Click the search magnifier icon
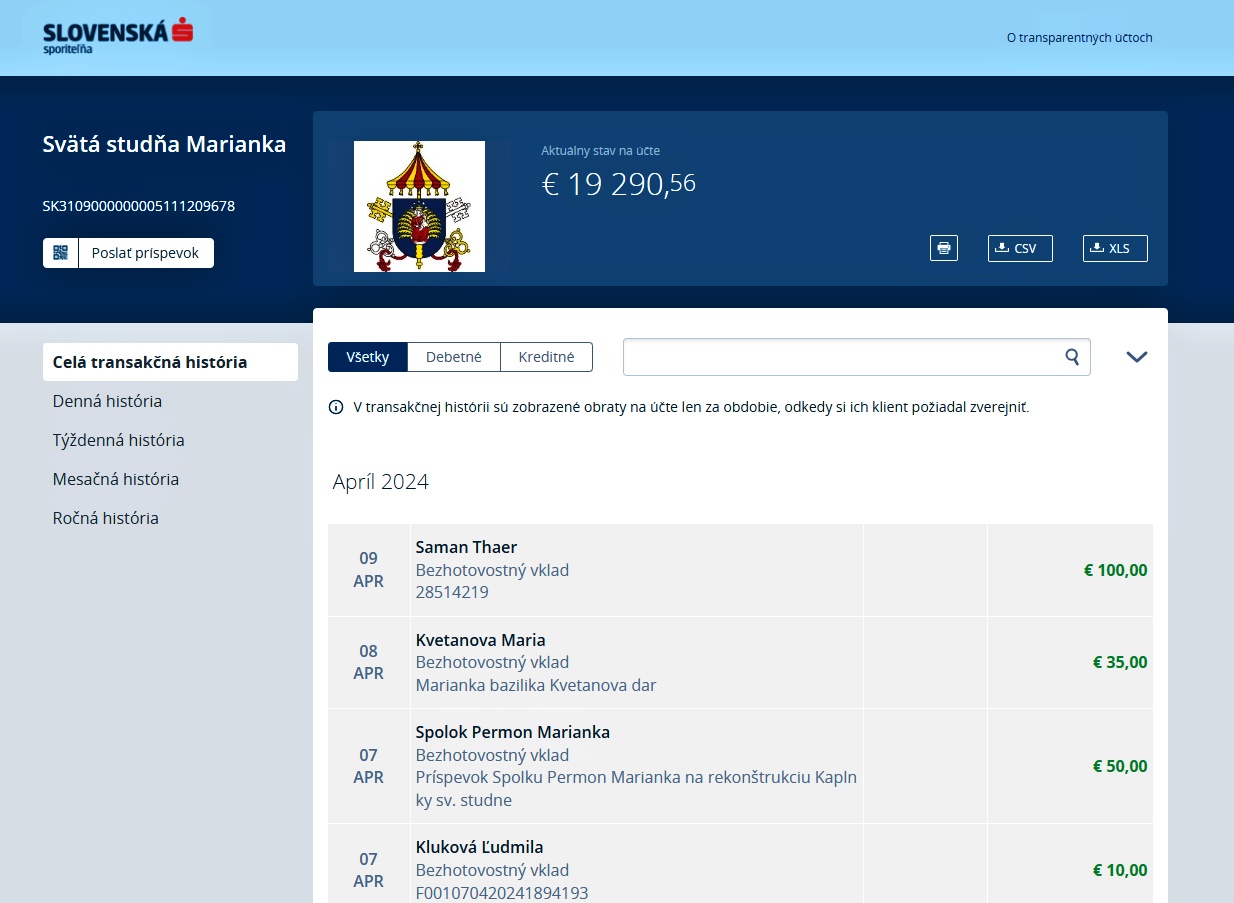Image resolution: width=1234 pixels, height=903 pixels. (1072, 357)
